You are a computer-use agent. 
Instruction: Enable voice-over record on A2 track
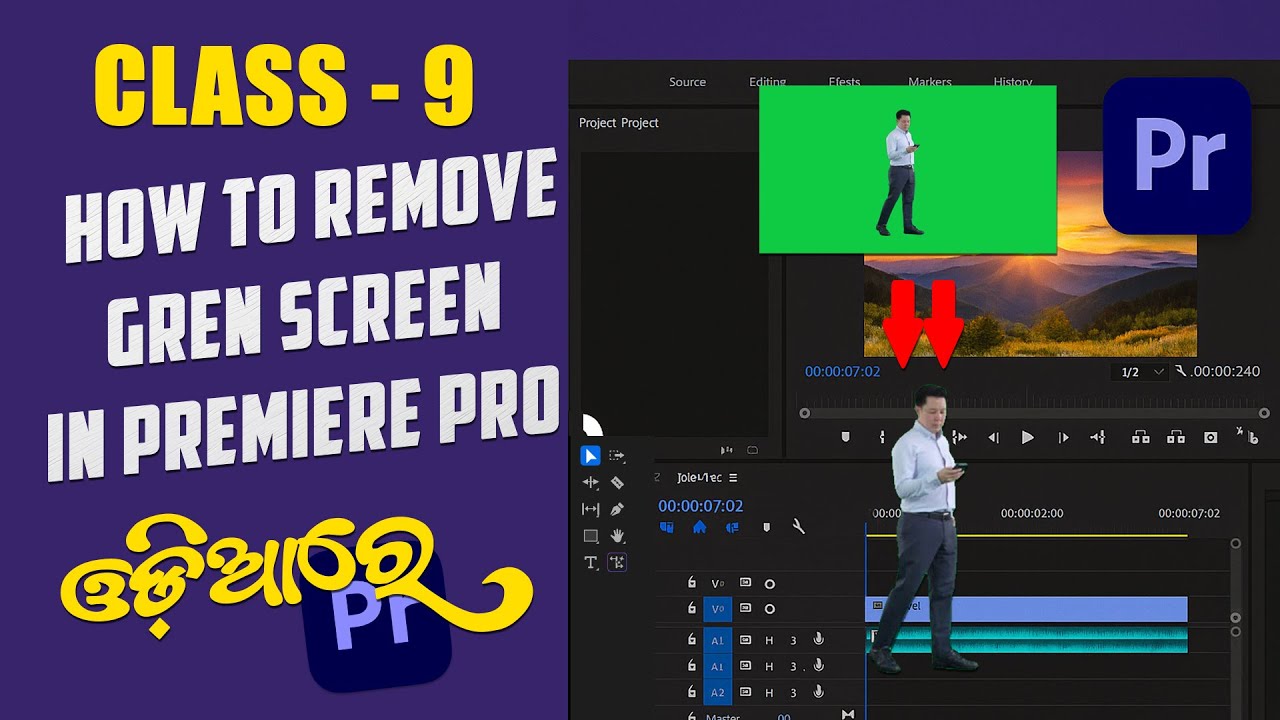click(819, 691)
